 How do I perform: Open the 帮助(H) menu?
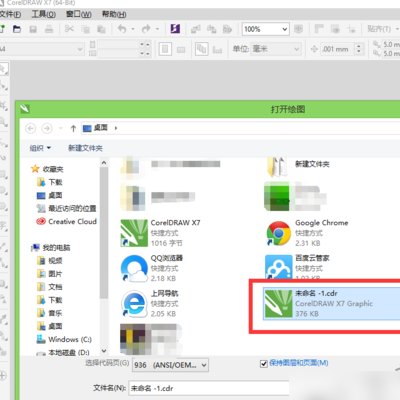pos(114,14)
